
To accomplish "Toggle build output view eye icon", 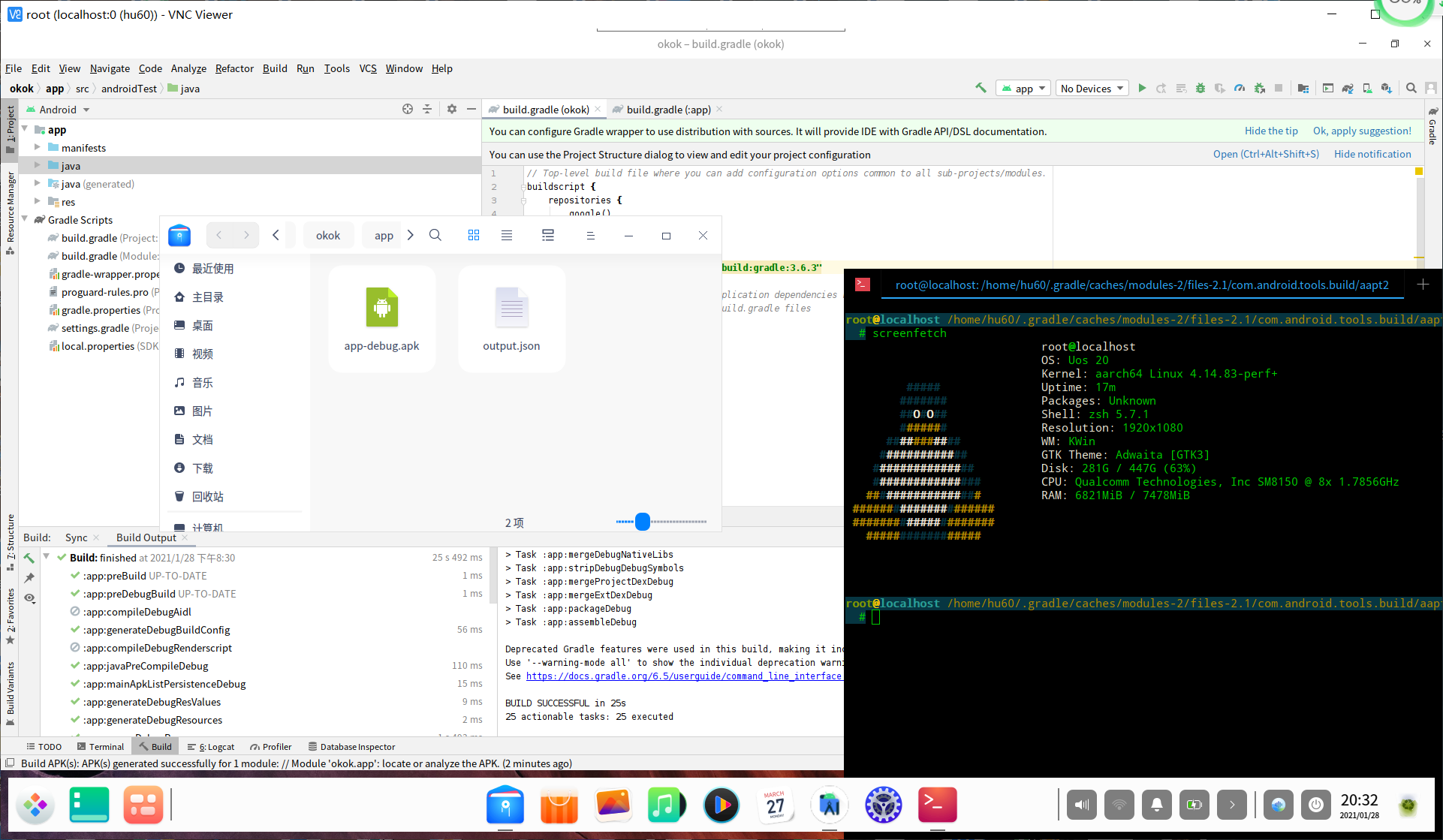I will [29, 598].
